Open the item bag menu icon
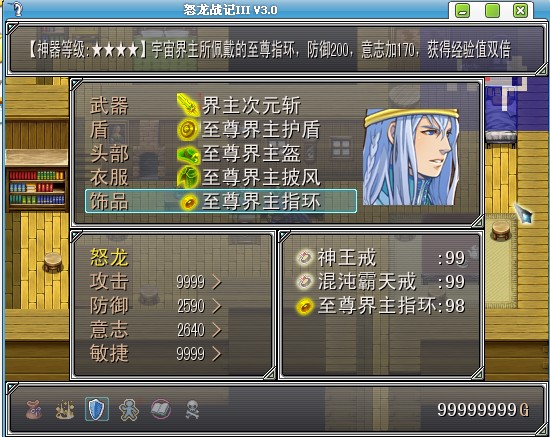This screenshot has width=550, height=437. [34, 410]
